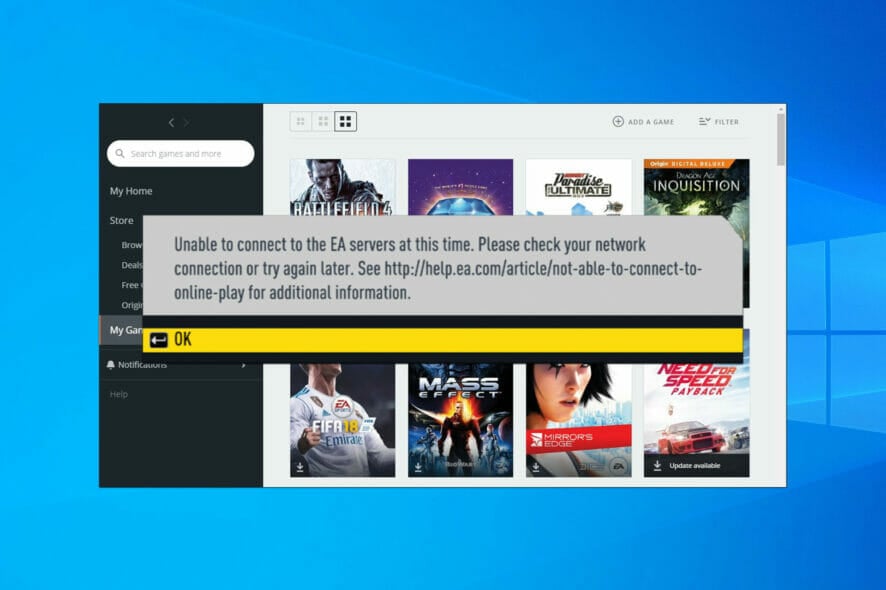Open the Dragon Age Inquisition tile
This screenshot has height=590, width=886.
coord(696,187)
